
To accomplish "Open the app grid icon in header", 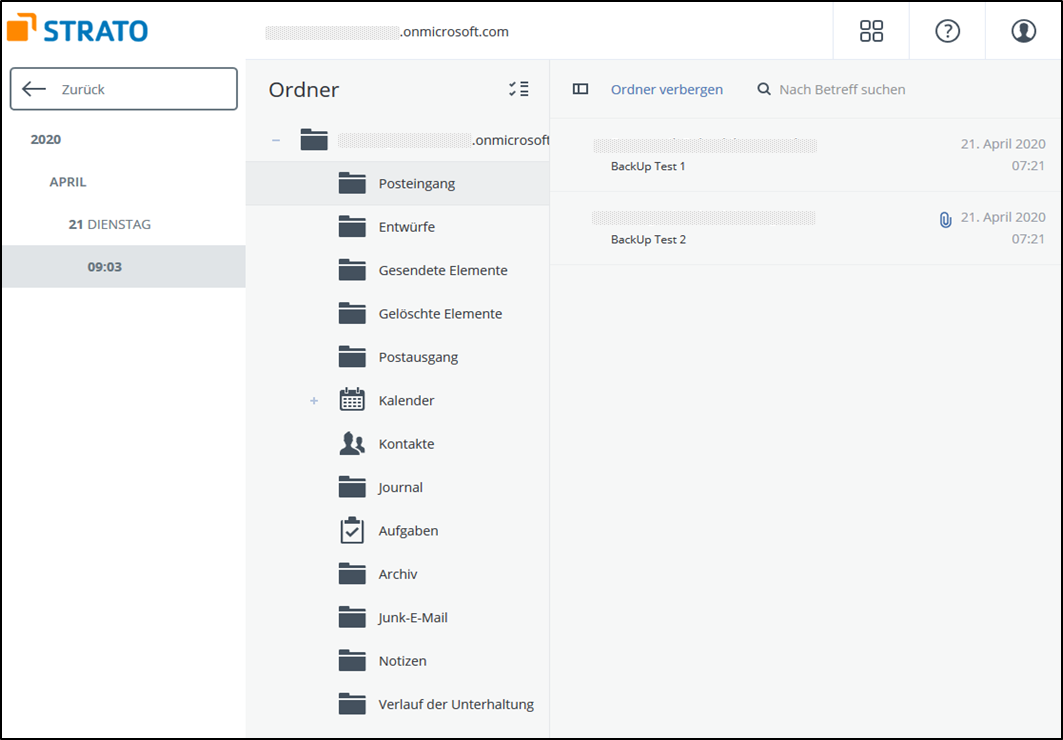I will pyautogui.click(x=871, y=30).
